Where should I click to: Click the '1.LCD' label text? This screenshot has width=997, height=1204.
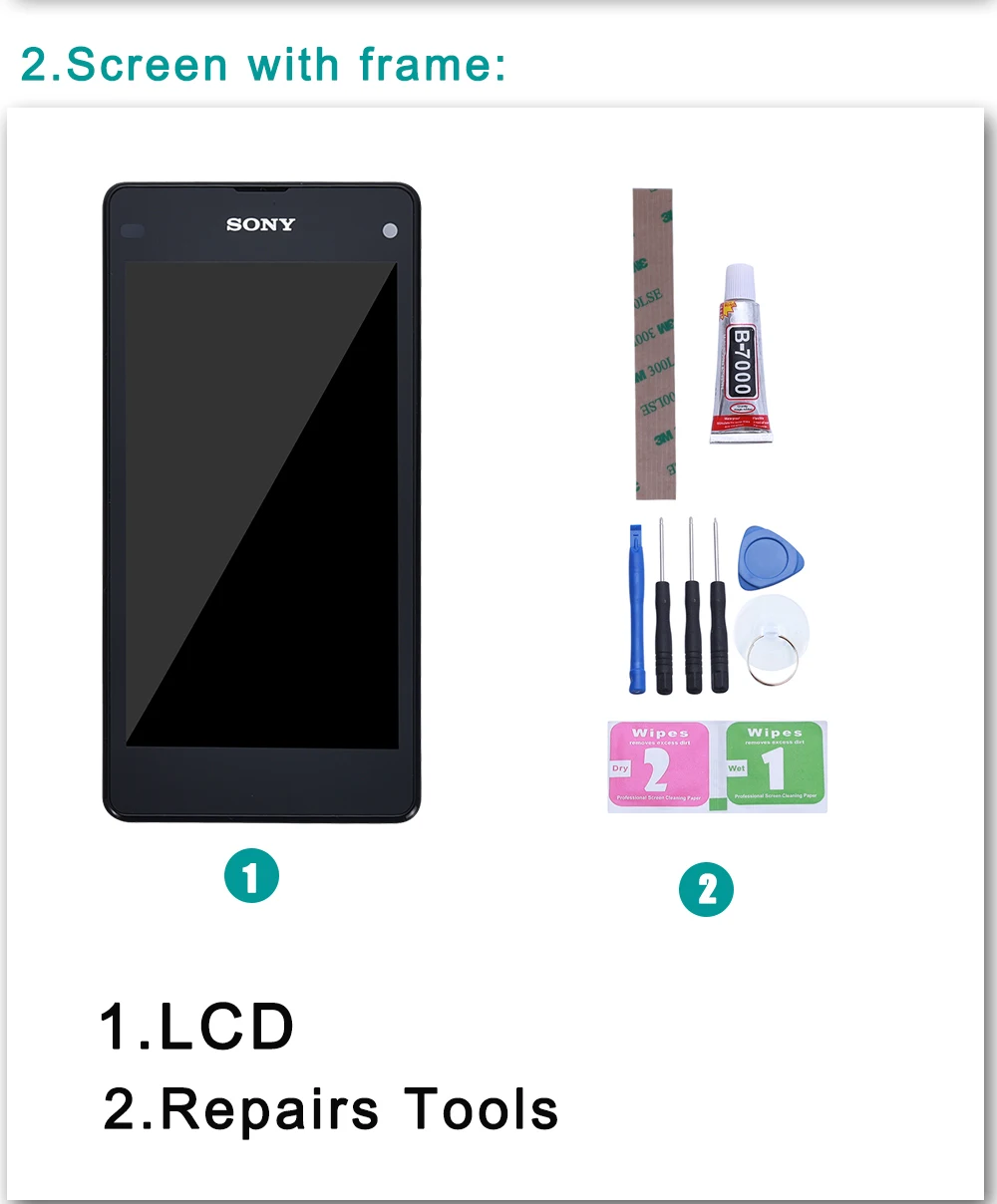196,1027
